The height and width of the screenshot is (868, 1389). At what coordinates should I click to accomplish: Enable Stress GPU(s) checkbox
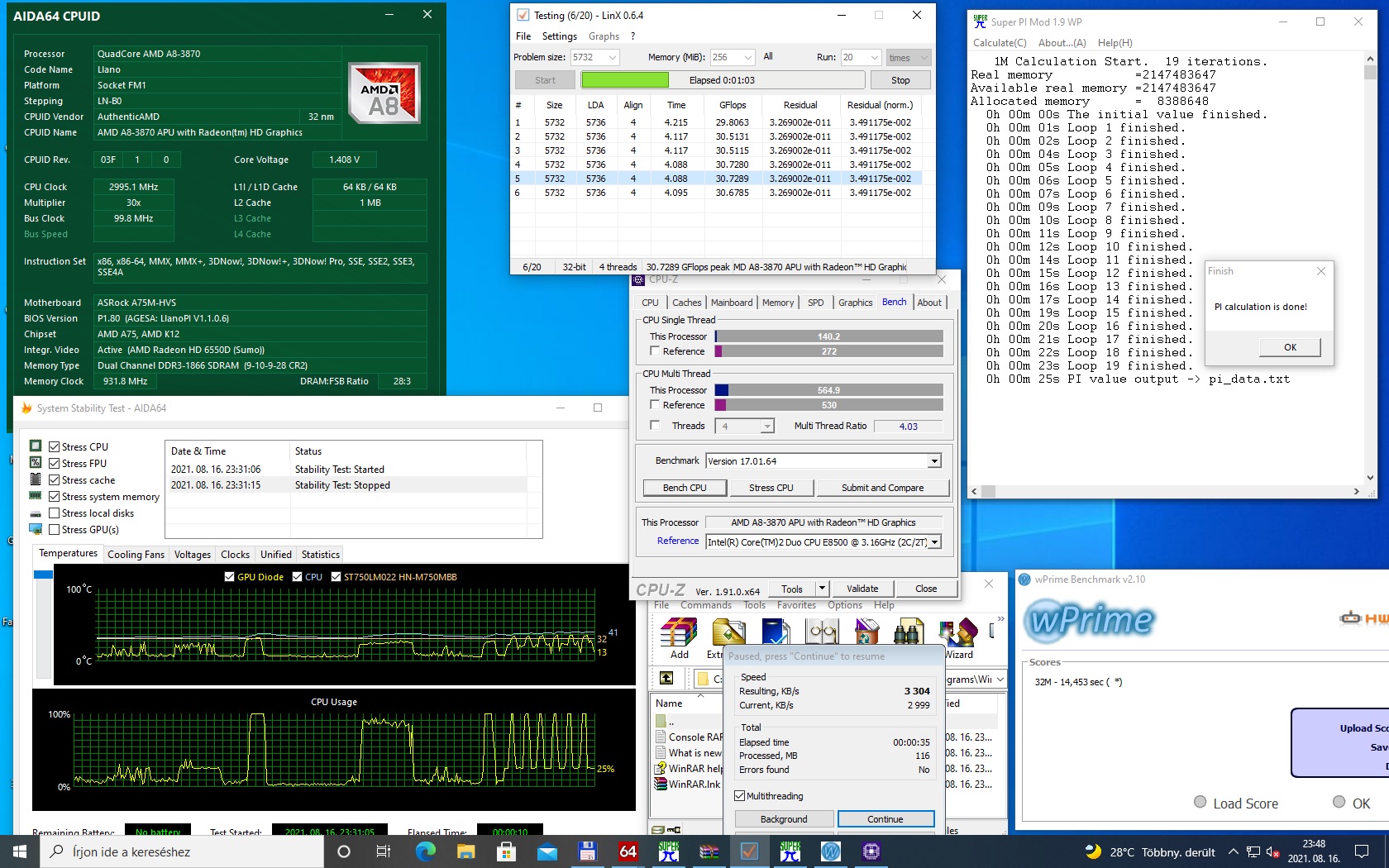pyautogui.click(x=54, y=529)
